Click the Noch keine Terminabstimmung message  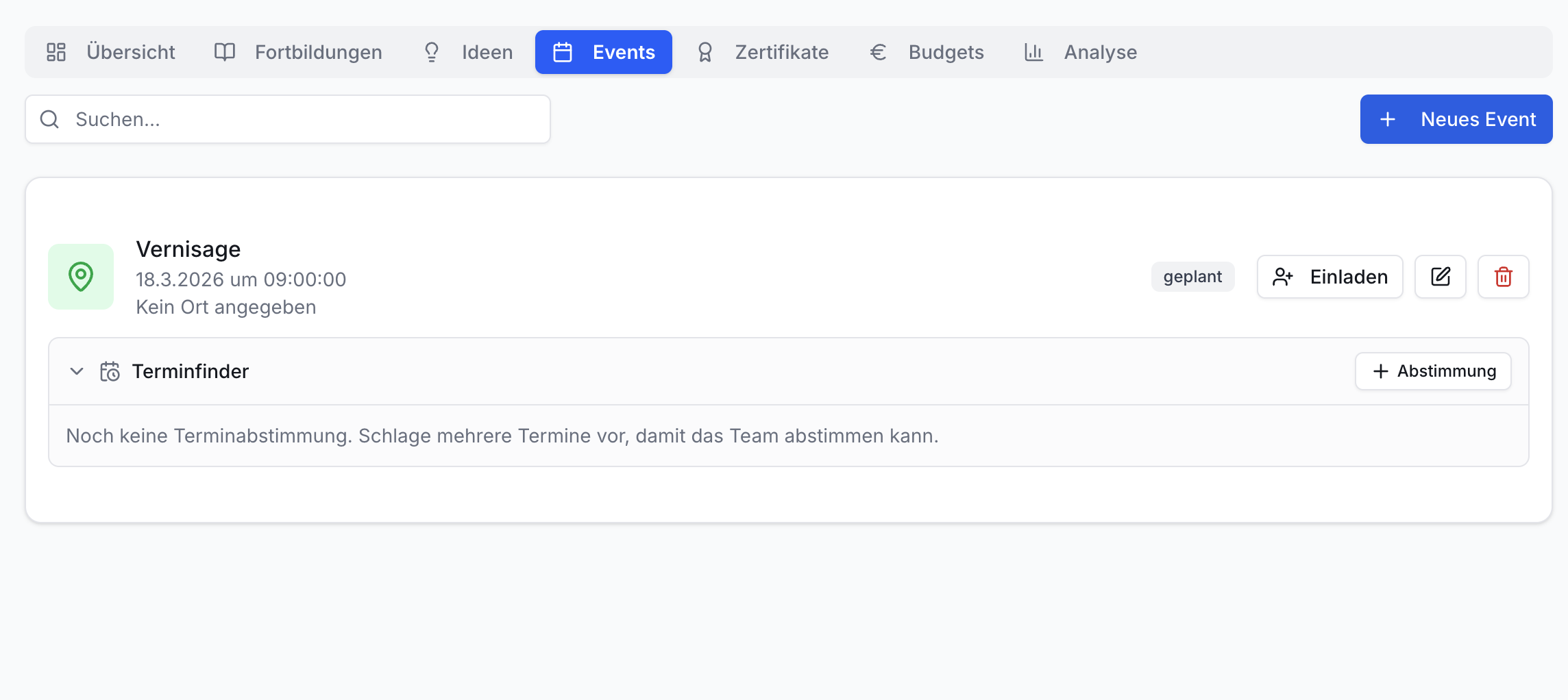502,436
